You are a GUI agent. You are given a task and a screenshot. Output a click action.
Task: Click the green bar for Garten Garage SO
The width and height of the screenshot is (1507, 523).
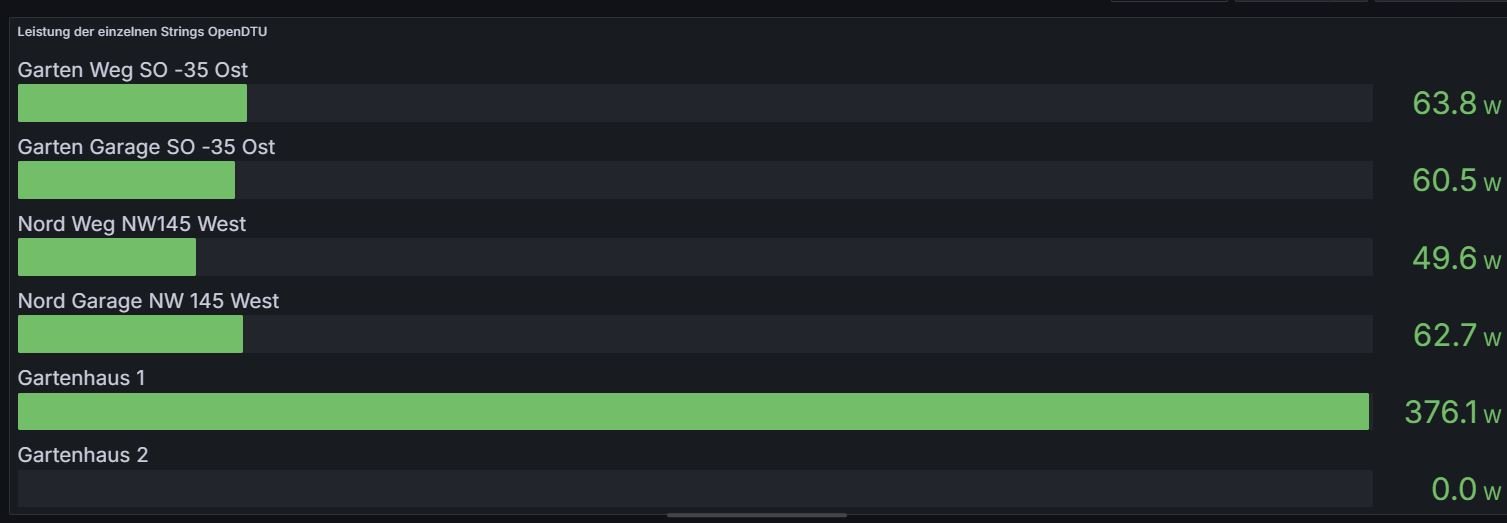tap(126, 180)
